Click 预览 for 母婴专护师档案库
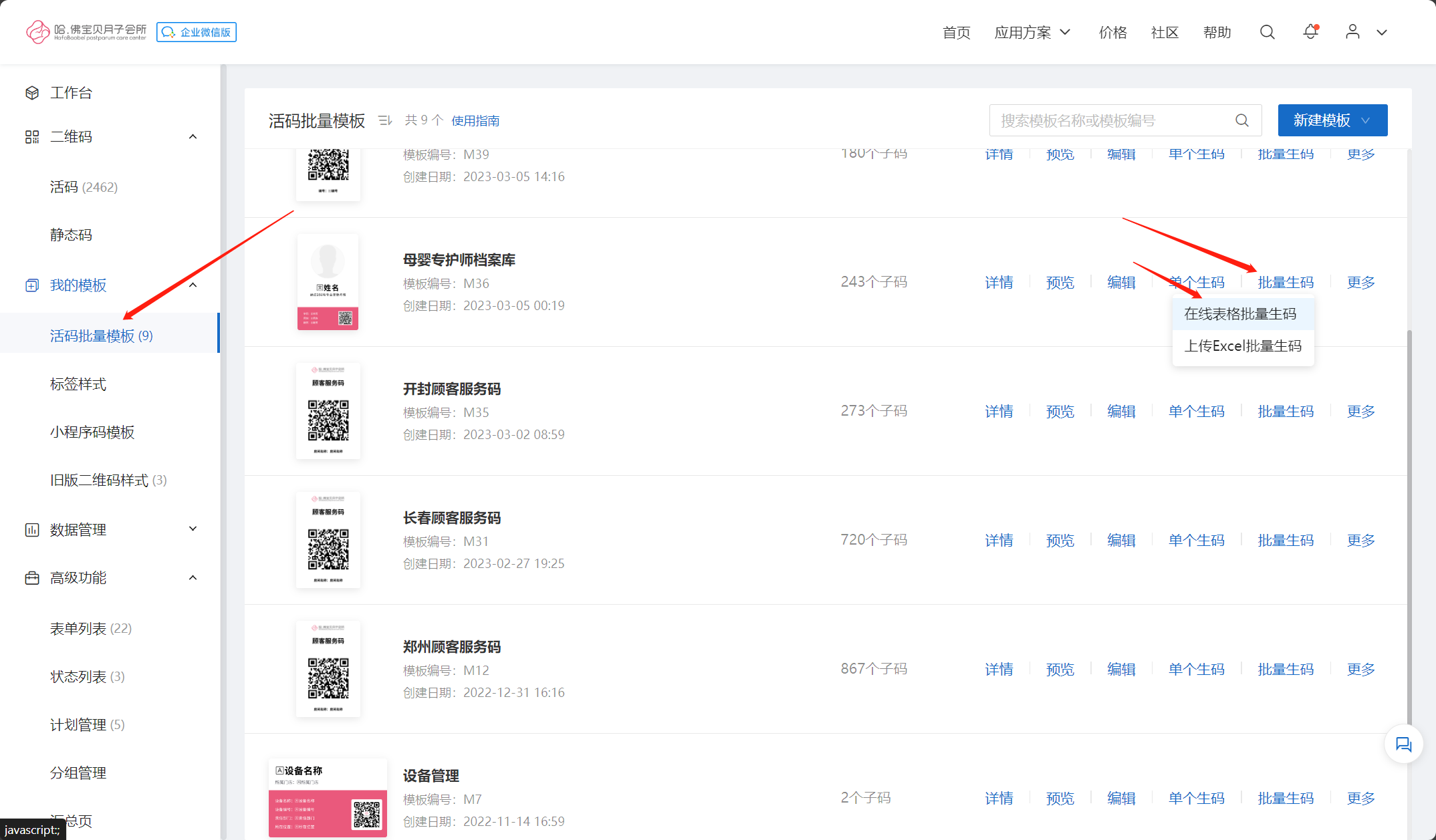Screen dimensions: 1436x840 [1060, 283]
